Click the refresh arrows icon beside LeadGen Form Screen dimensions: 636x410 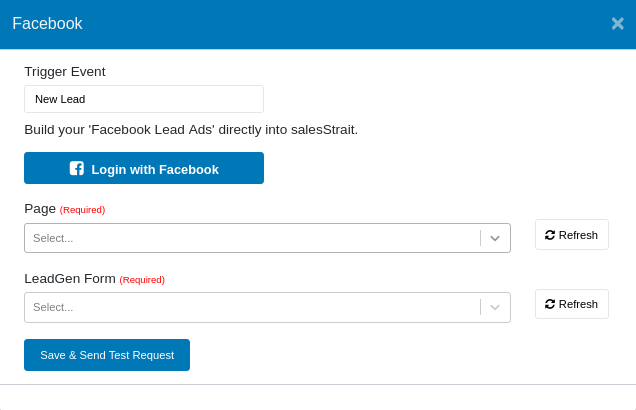[x=550, y=304]
